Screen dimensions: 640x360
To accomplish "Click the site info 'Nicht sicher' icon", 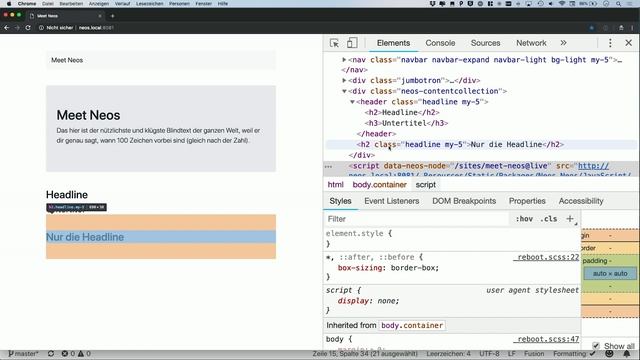I will (41, 28).
